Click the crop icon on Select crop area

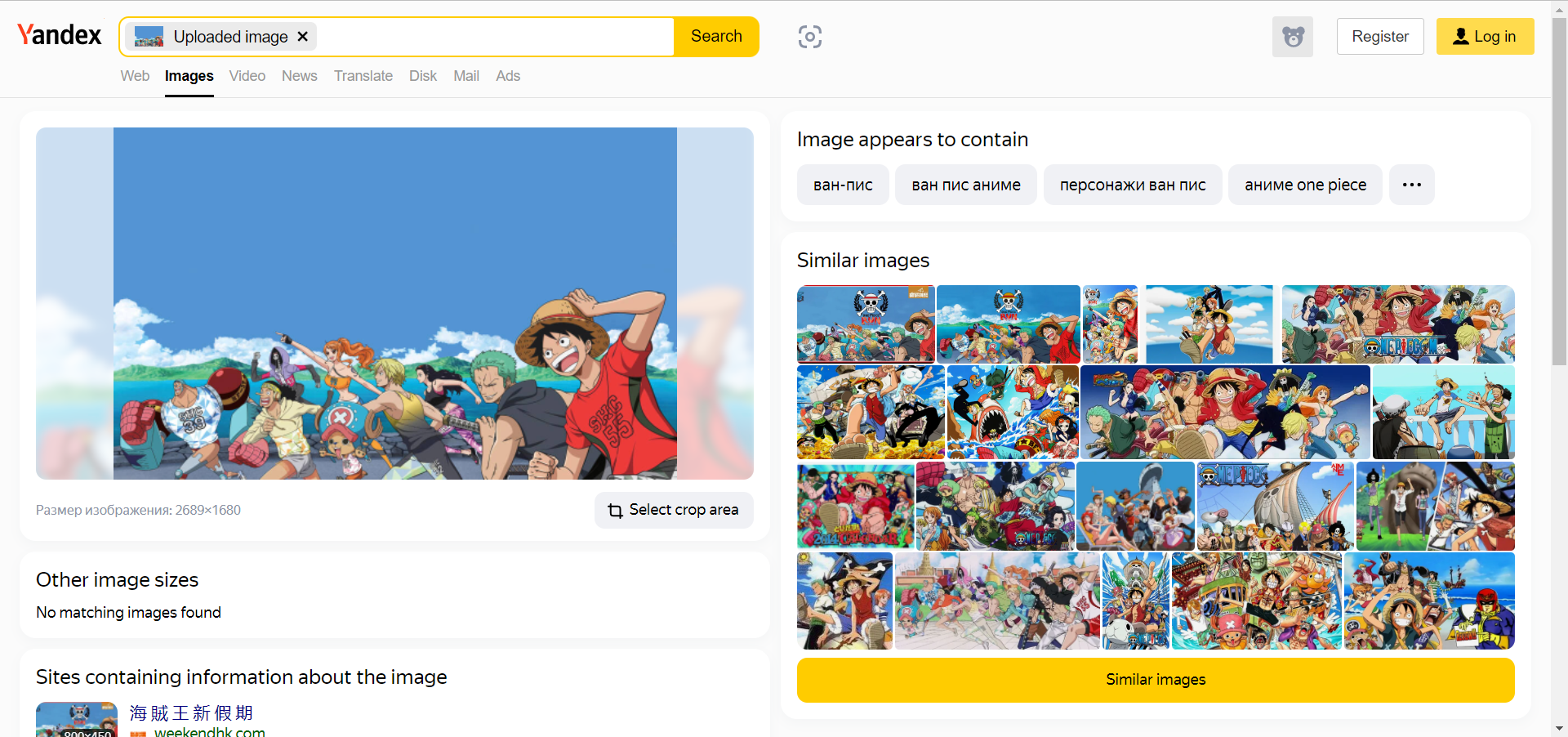(x=615, y=511)
